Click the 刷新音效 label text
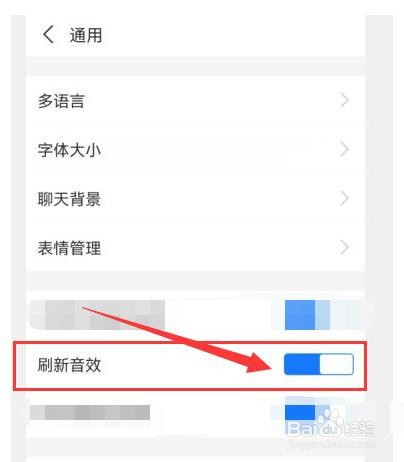The width and height of the screenshot is (404, 462). [x=69, y=365]
